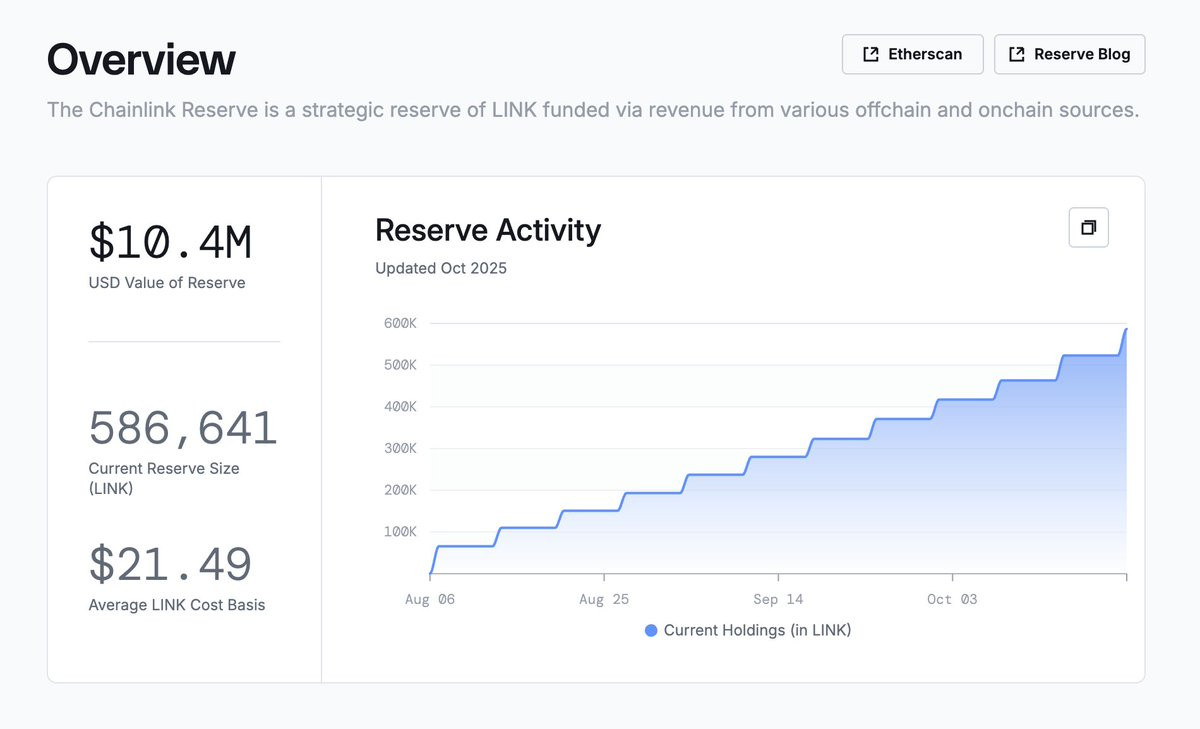This screenshot has width=1200, height=729.
Task: Click the Current Holdings (in LINK) legend label
Action: (757, 630)
